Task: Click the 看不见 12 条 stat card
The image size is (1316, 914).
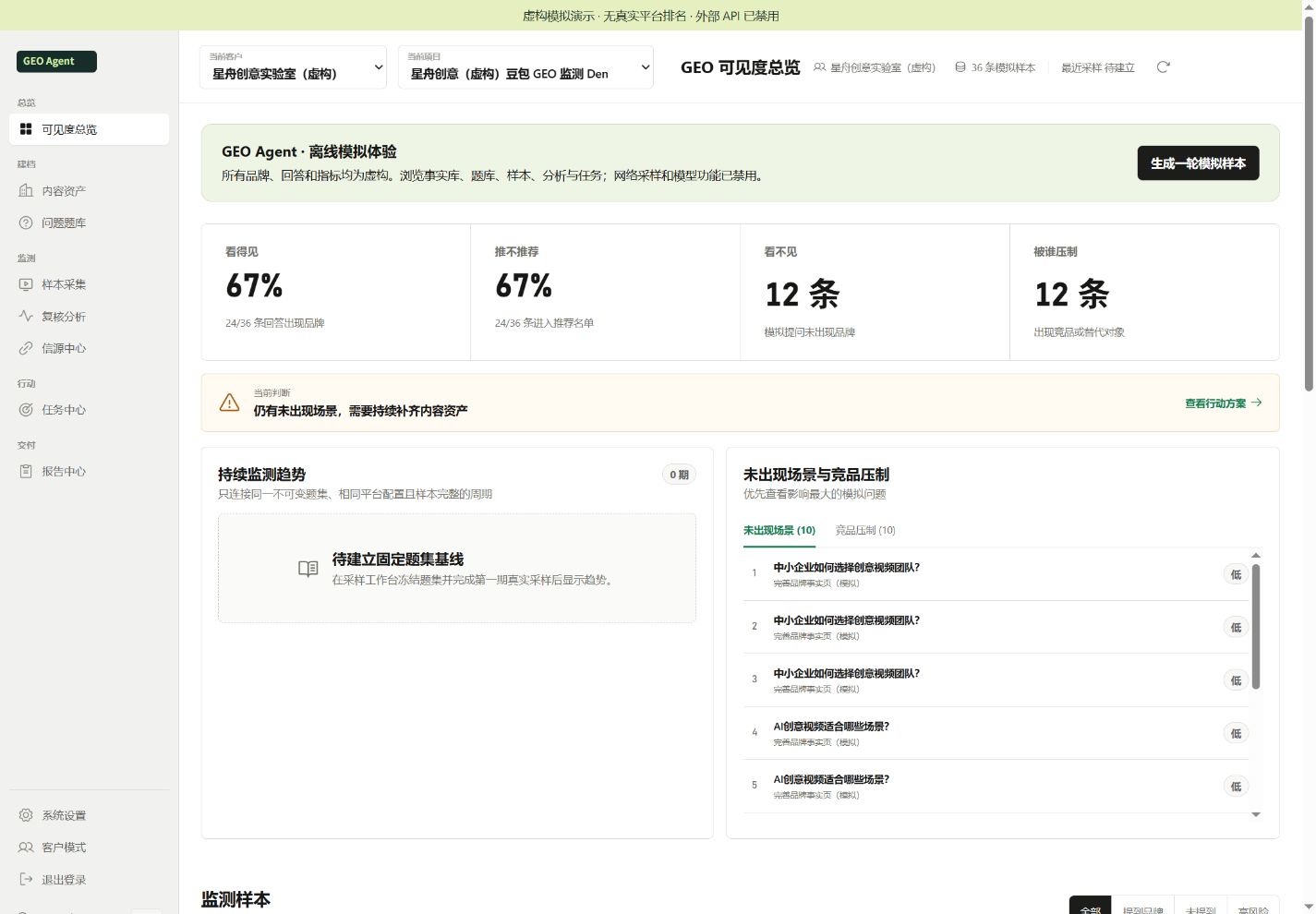Action: click(x=875, y=292)
